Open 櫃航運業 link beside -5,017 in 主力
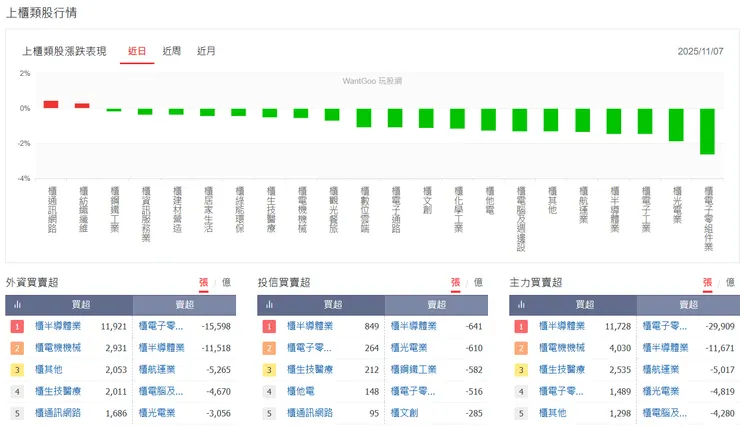 661,369
